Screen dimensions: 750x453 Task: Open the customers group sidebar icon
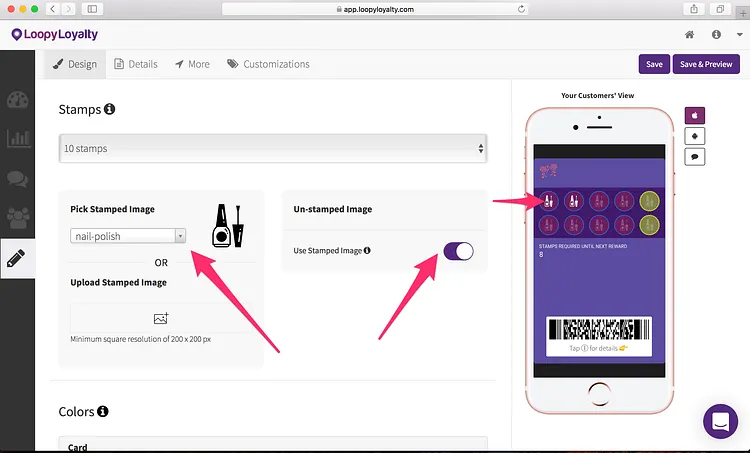click(18, 218)
